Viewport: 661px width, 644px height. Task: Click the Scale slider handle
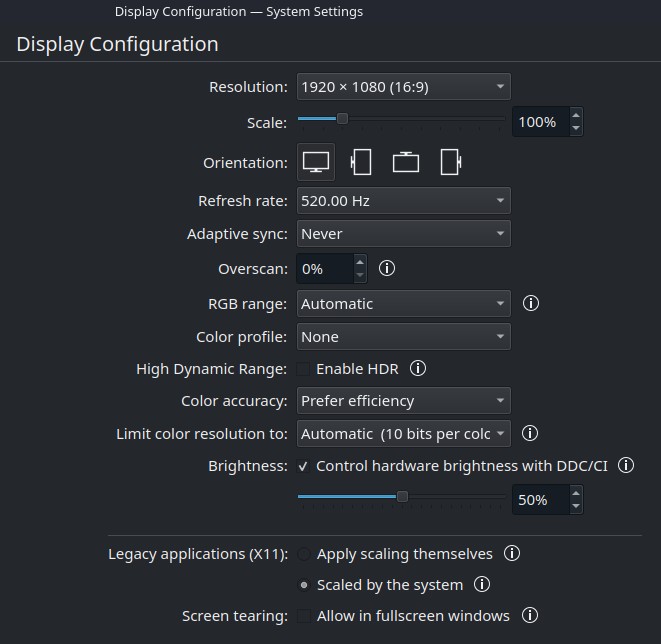click(342, 119)
